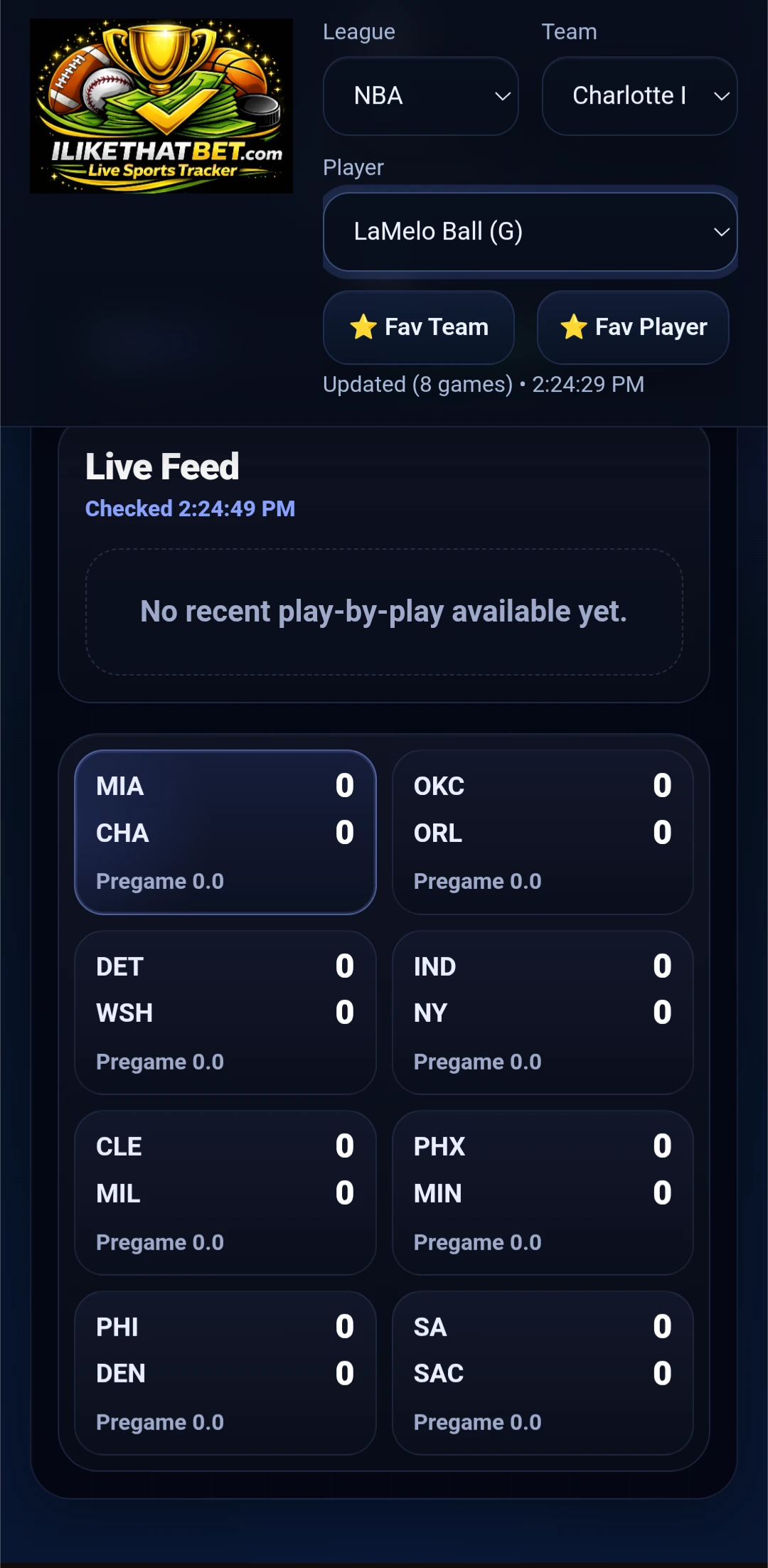768x1568 pixels.
Task: Select the CLE vs MIL game card
Action: [225, 1193]
